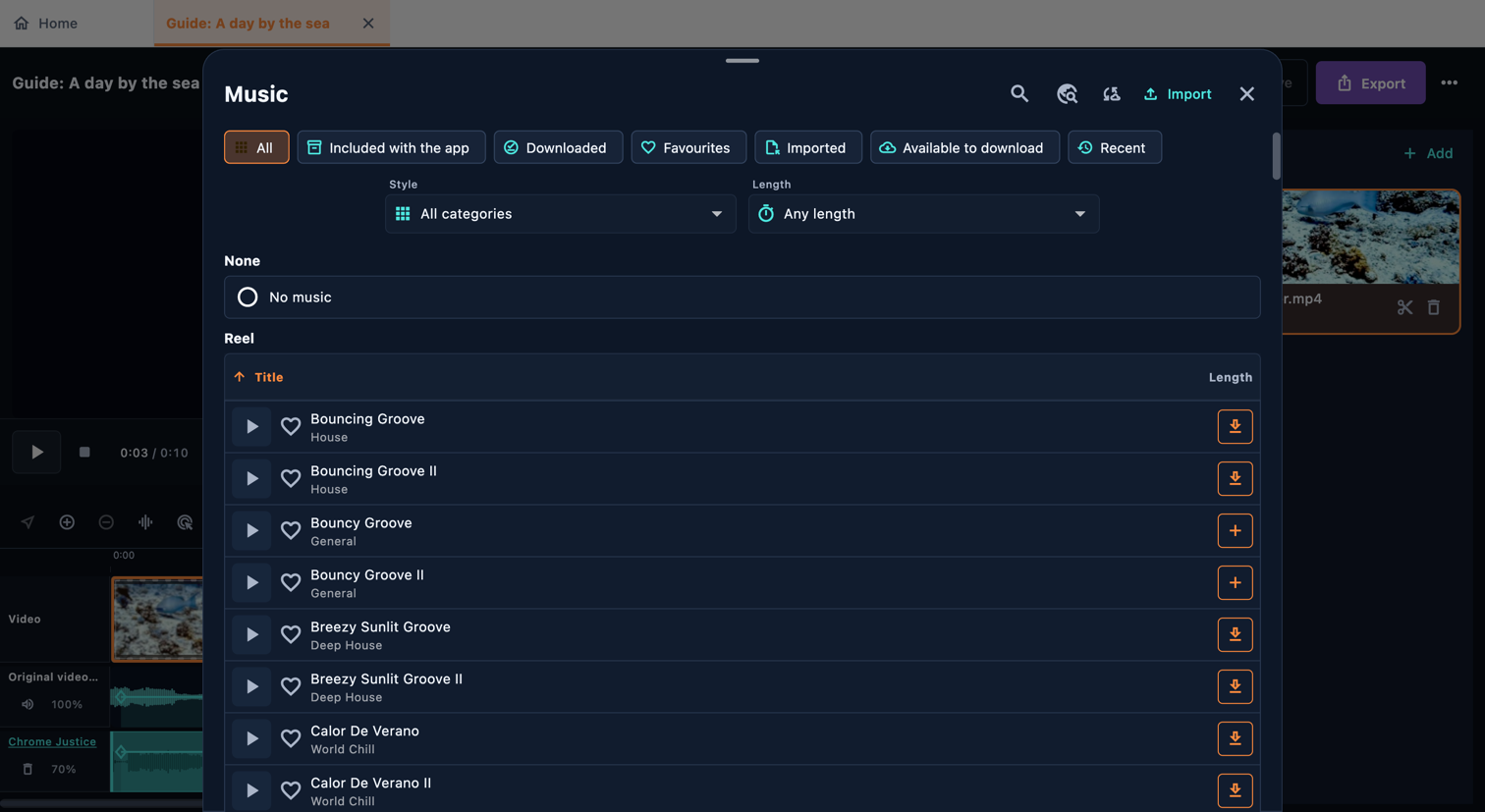1485x812 pixels.
Task: Filter by Included with the app
Action: coord(391,147)
